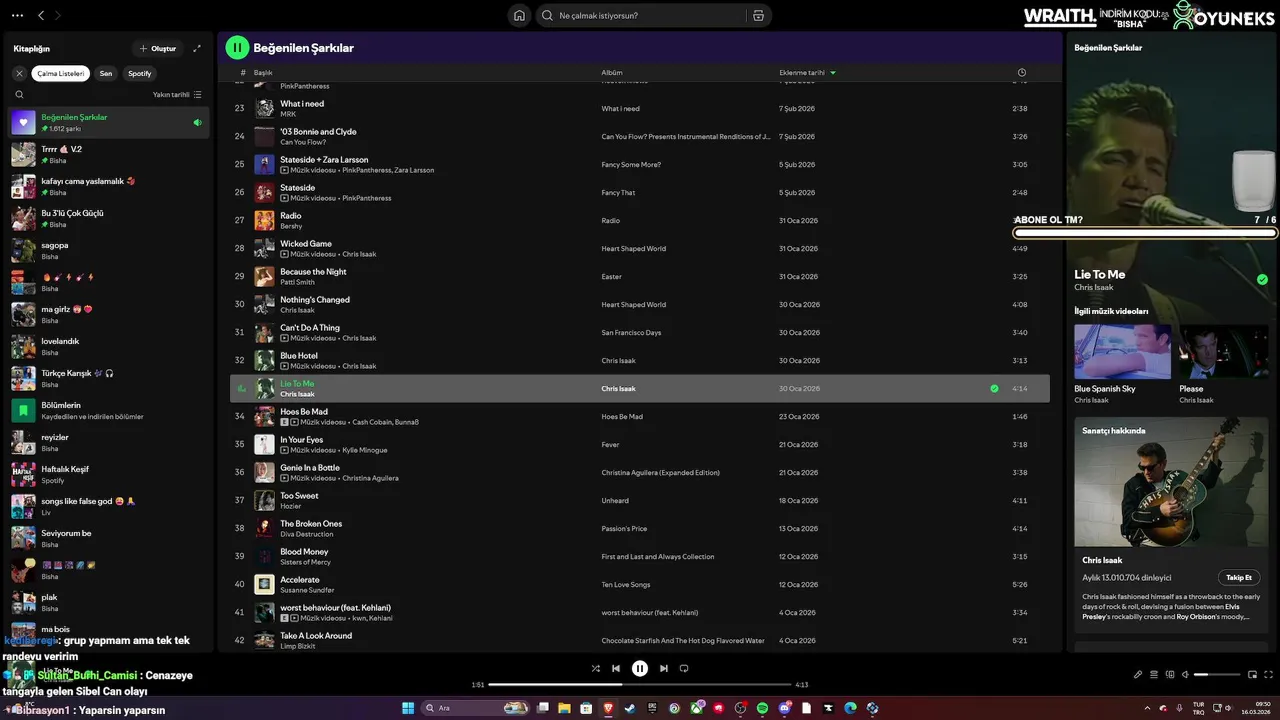Play the Too Sweet track by Hozier
Image resolution: width=1280 pixels, height=720 pixels.
point(640,500)
